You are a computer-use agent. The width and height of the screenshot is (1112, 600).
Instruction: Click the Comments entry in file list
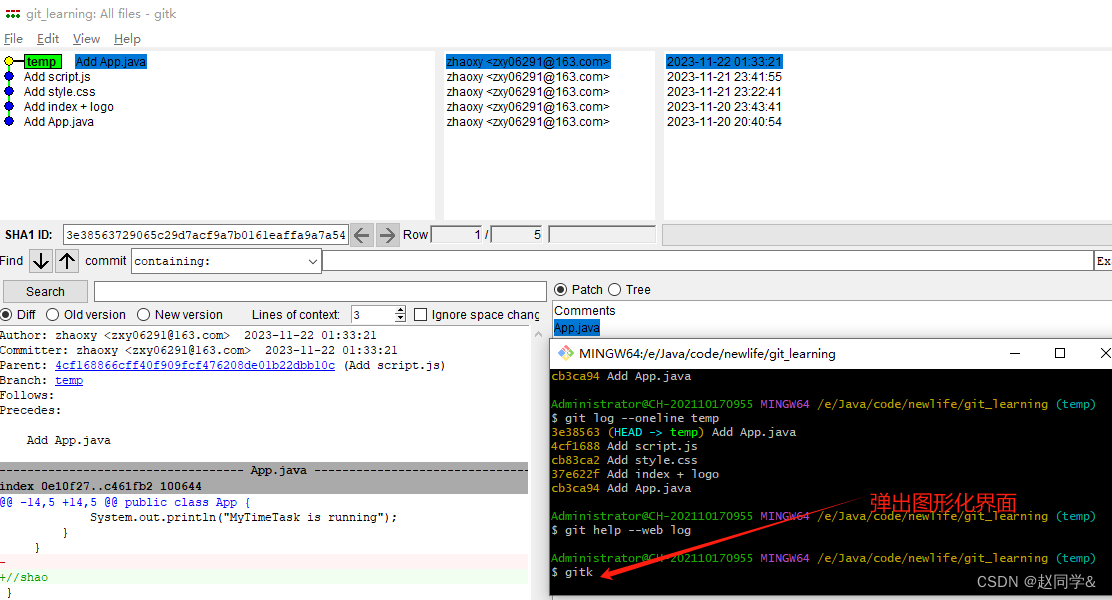(584, 311)
